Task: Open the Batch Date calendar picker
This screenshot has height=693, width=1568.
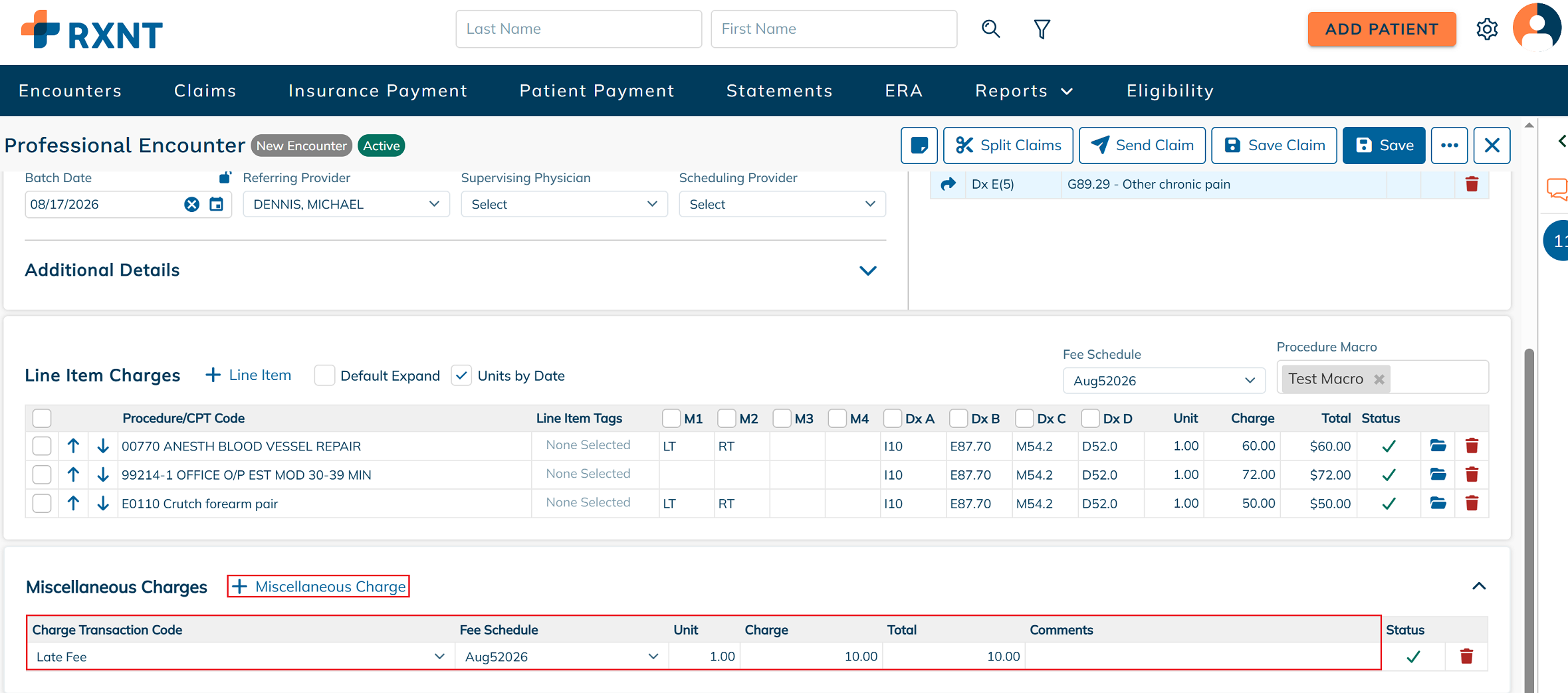Action: click(216, 204)
